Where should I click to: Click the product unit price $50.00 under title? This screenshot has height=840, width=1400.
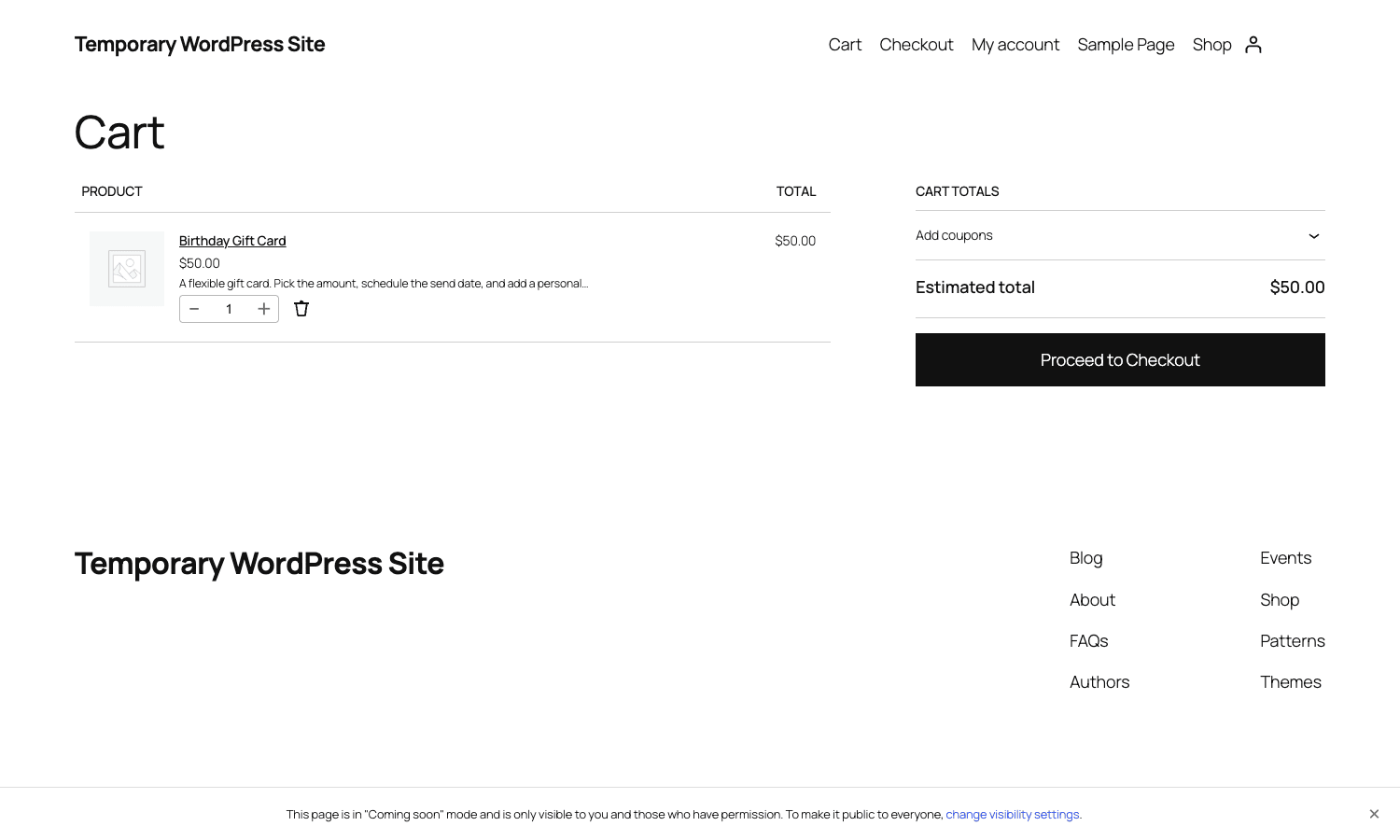(200, 263)
